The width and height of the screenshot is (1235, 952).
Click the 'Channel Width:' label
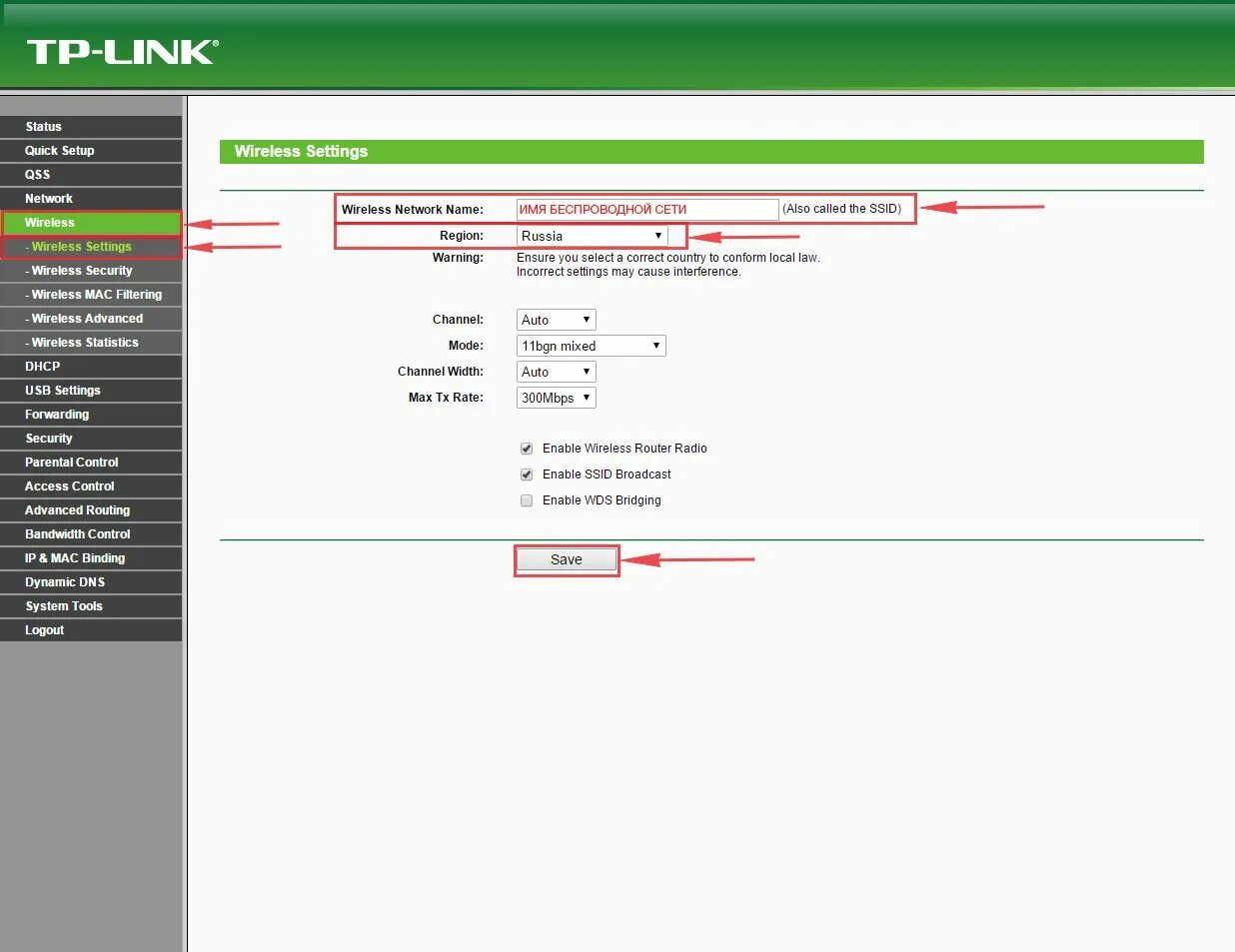coord(441,372)
